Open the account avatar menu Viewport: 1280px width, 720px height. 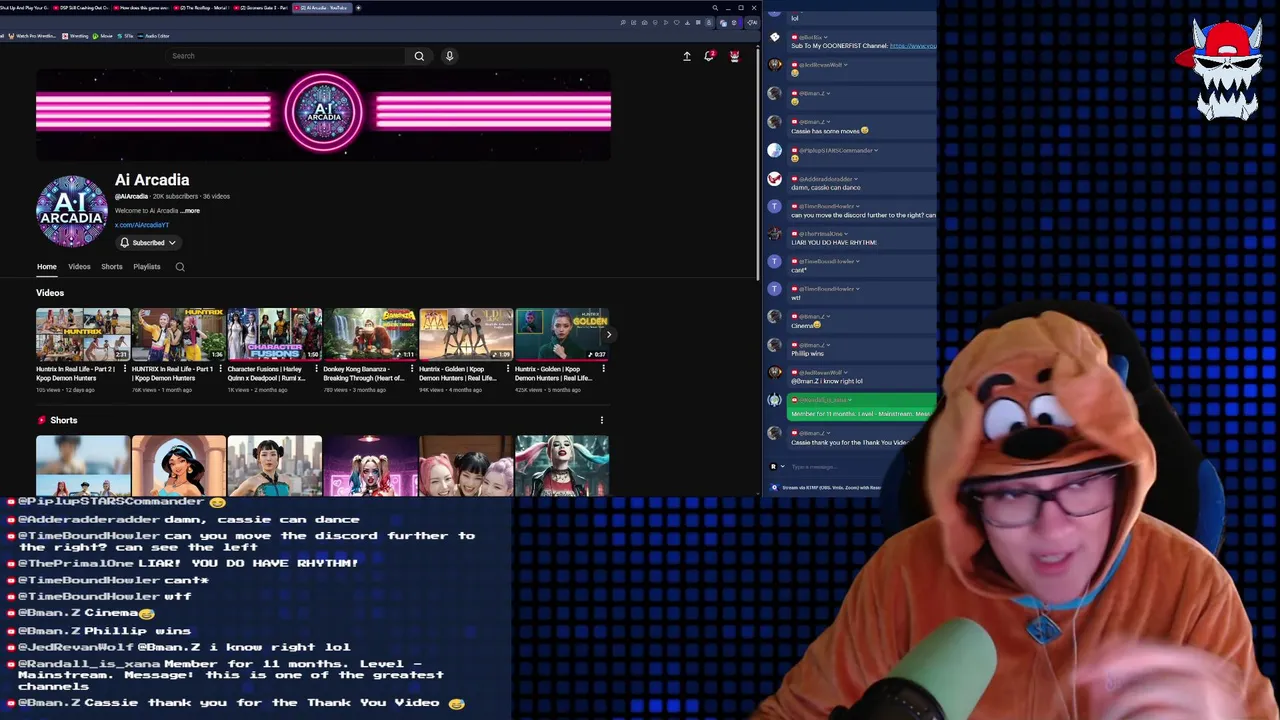[x=734, y=56]
